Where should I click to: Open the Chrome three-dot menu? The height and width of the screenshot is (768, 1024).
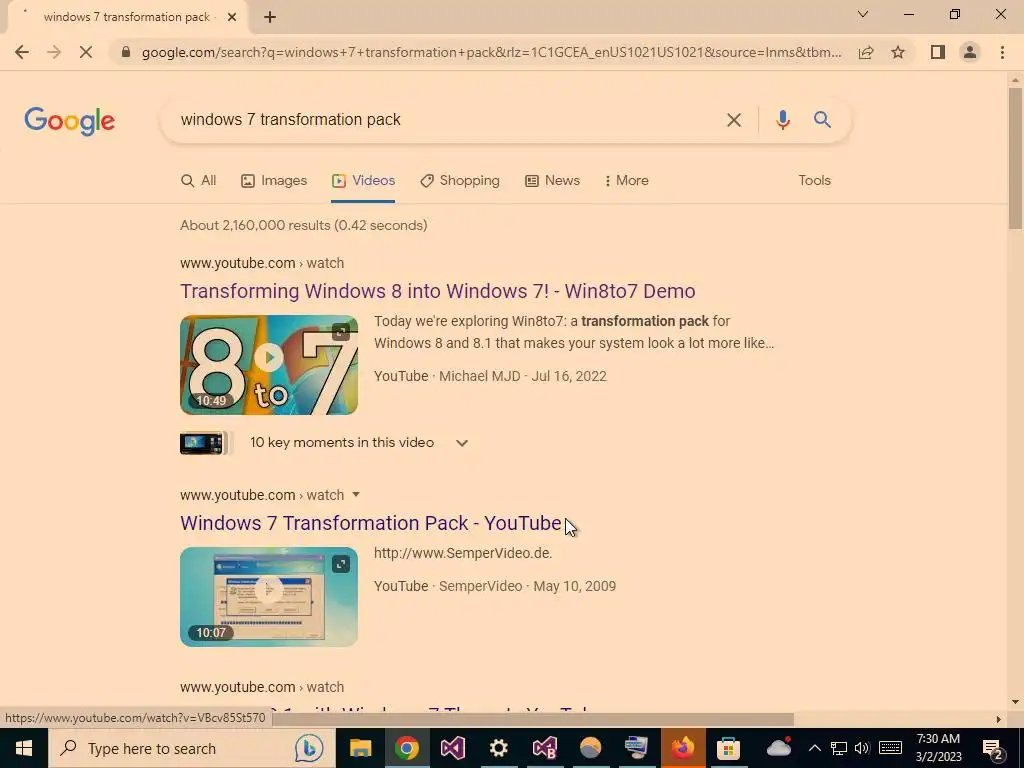(1002, 52)
